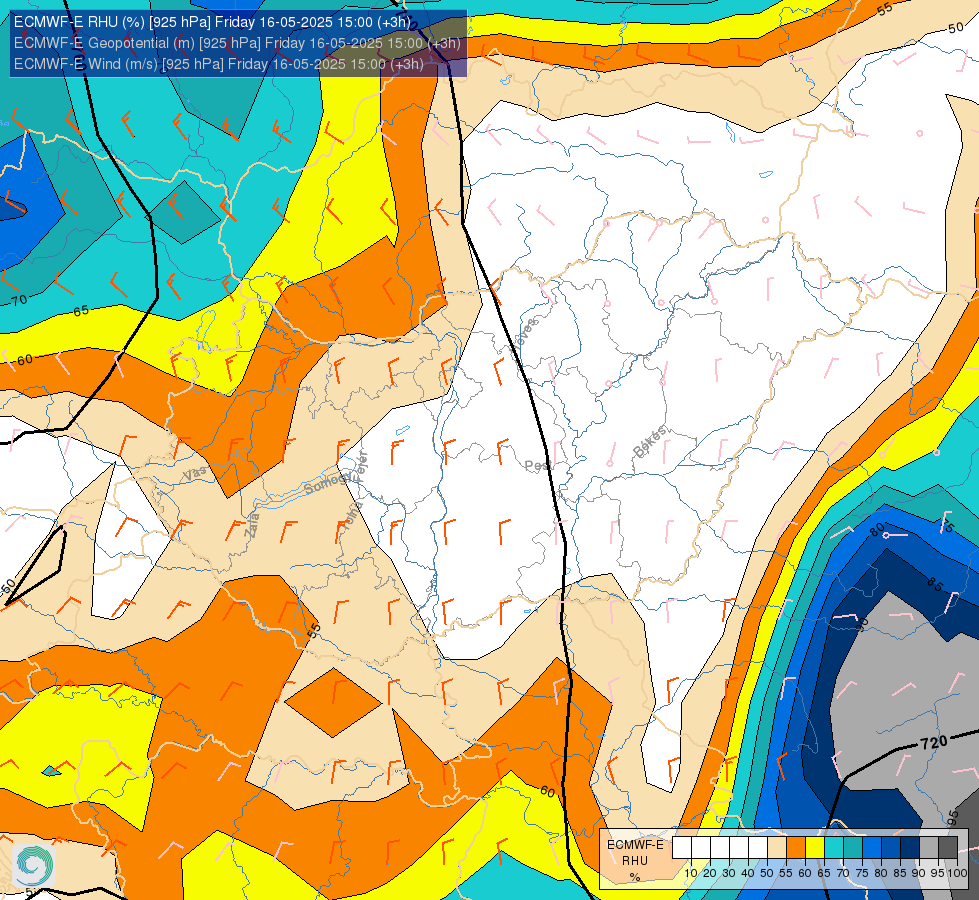The width and height of the screenshot is (979, 900).
Task: Click the white legend swatch between 40 and 50
Action: tap(757, 848)
